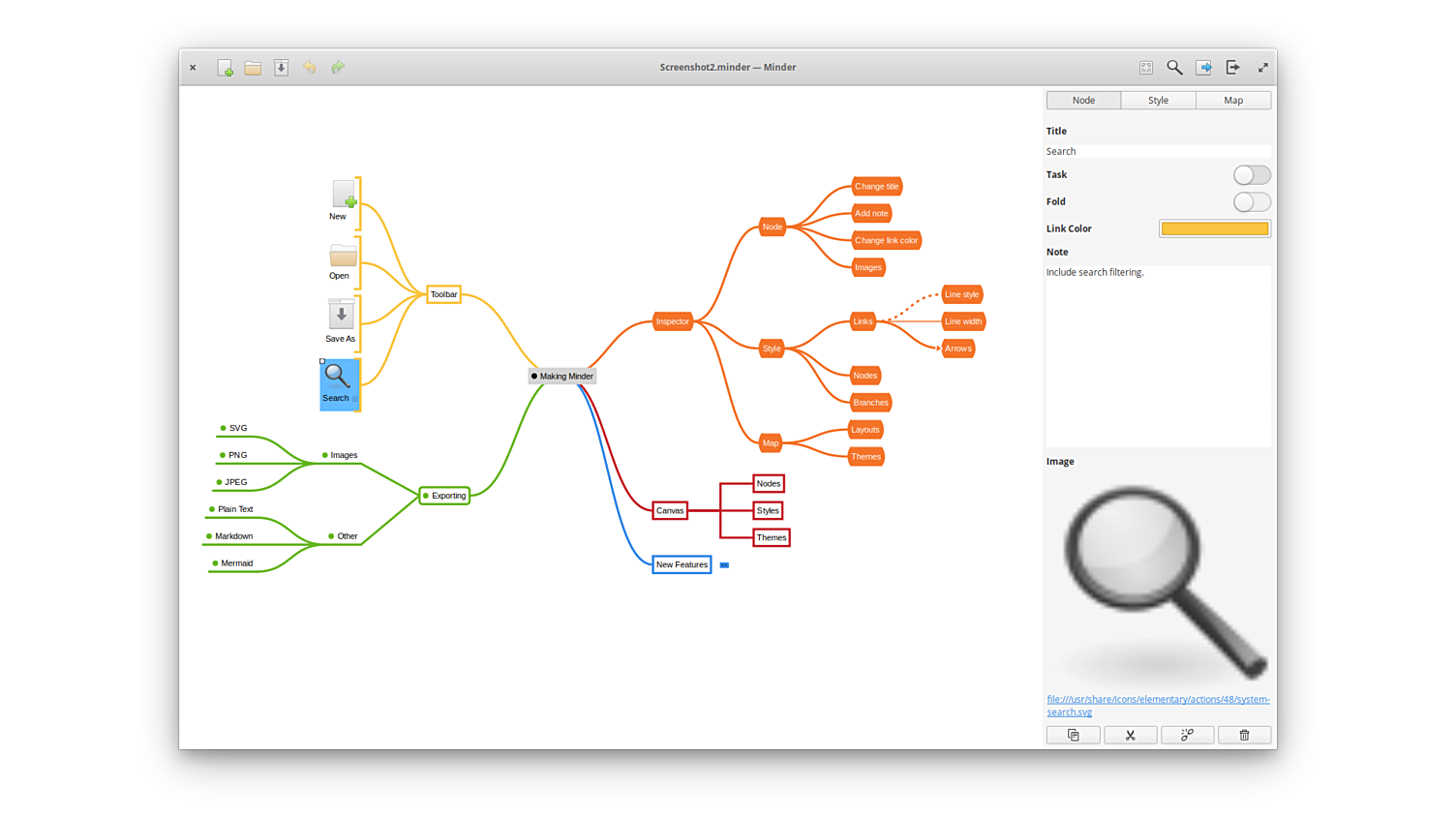This screenshot has width=1456, height=819.
Task: Switch to the Style tab
Action: 1158,101
